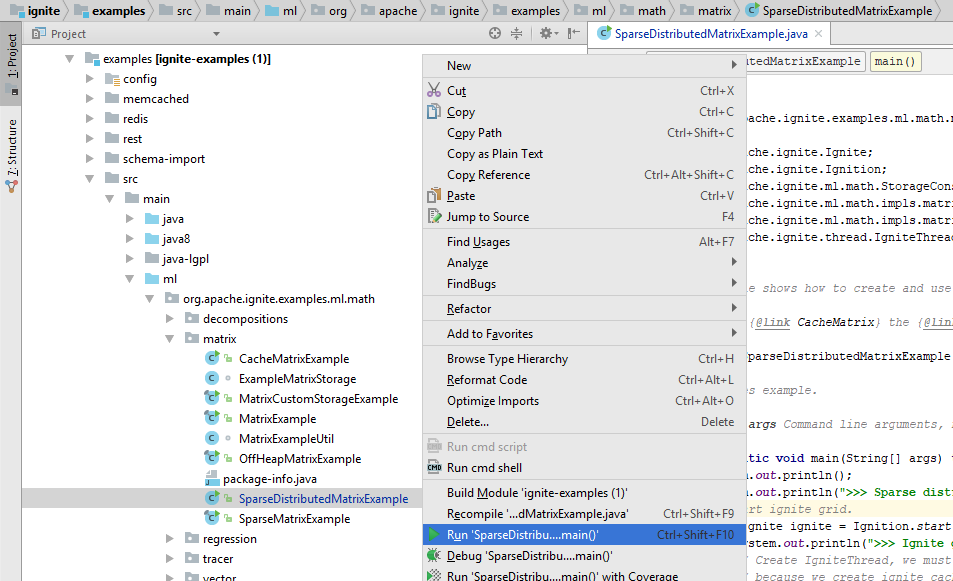Open the Analyze submenu

584,263
